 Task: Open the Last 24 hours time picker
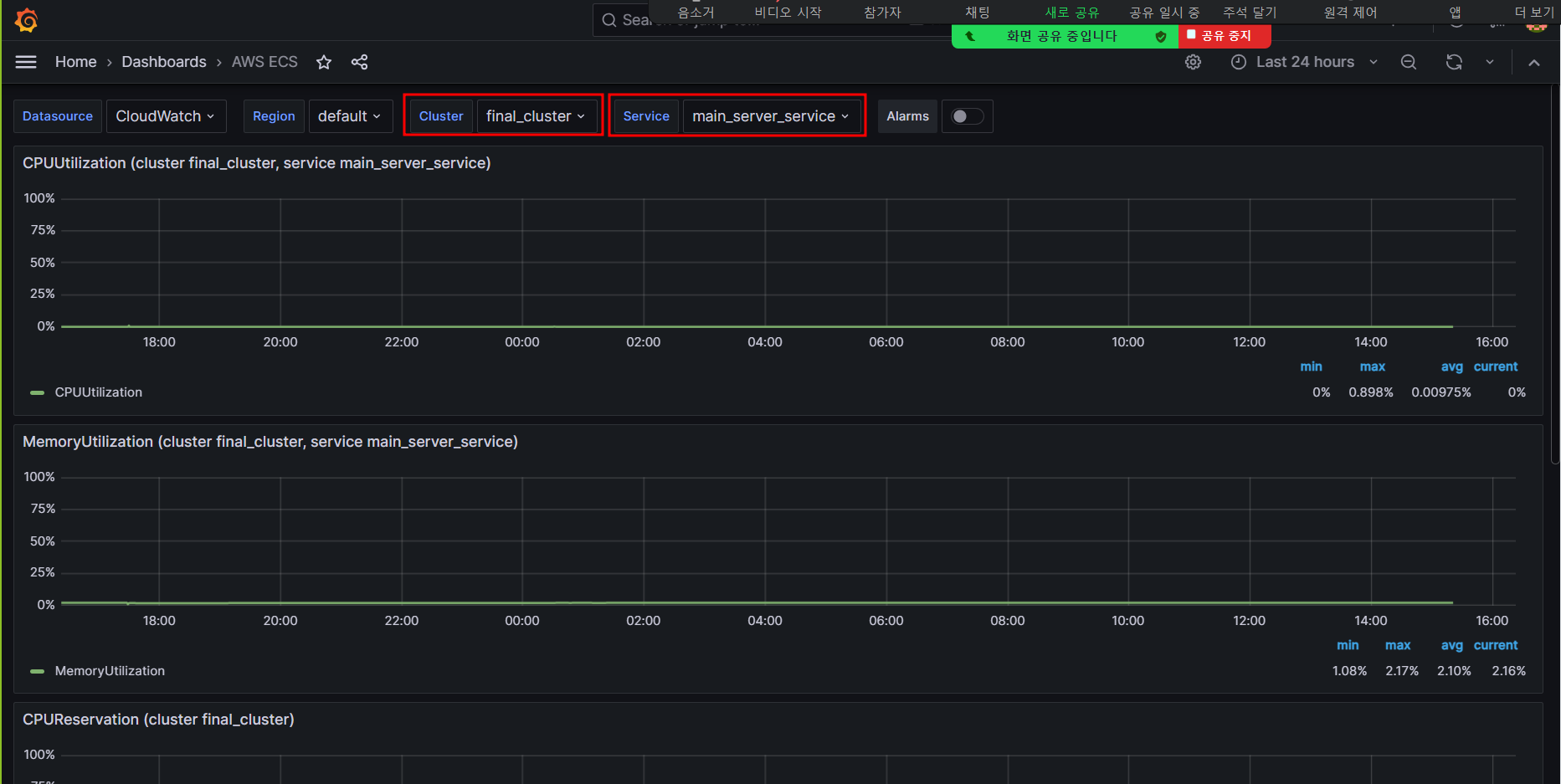1304,62
